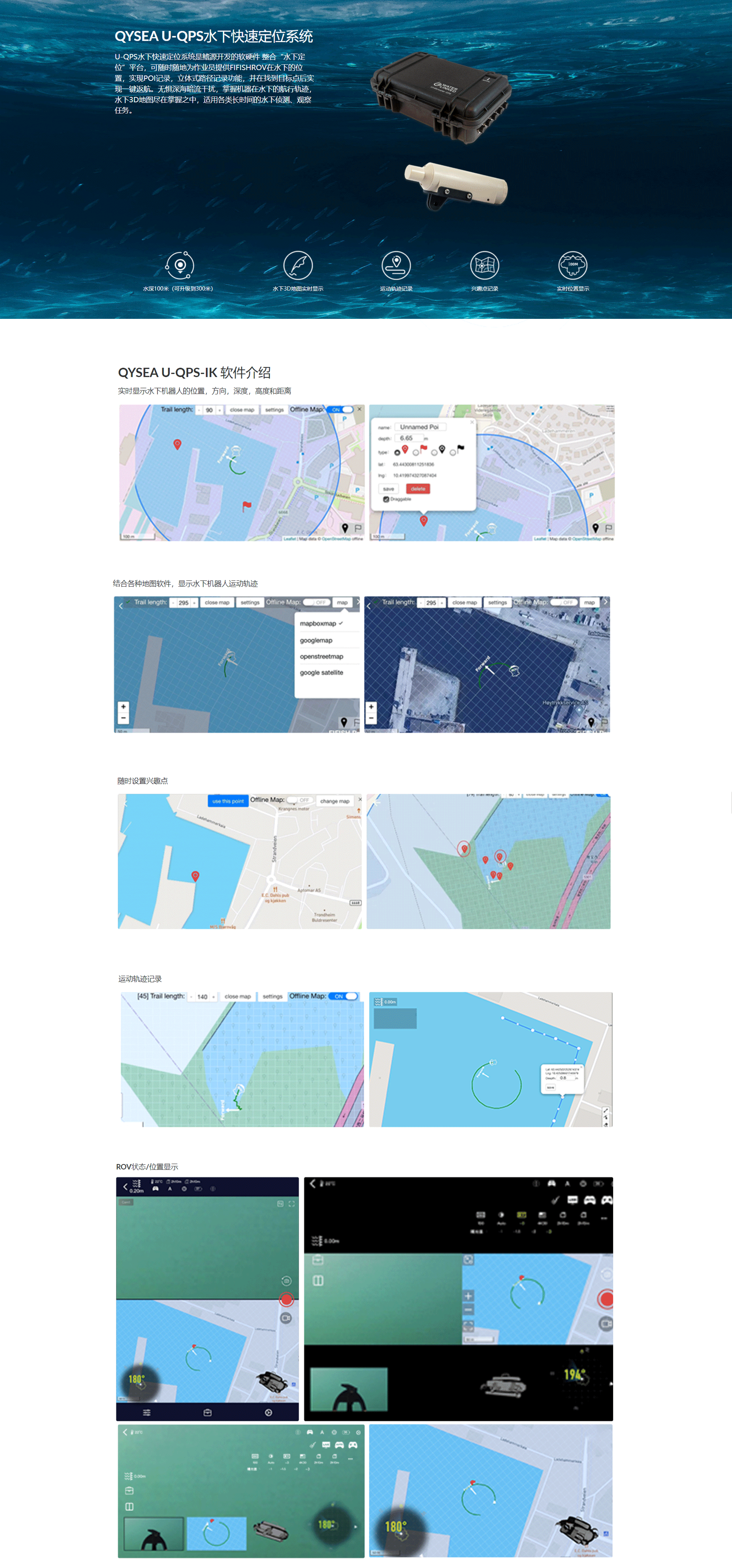Click the point-of-interest record map icon
This screenshot has width=732, height=1568.
coord(484,265)
